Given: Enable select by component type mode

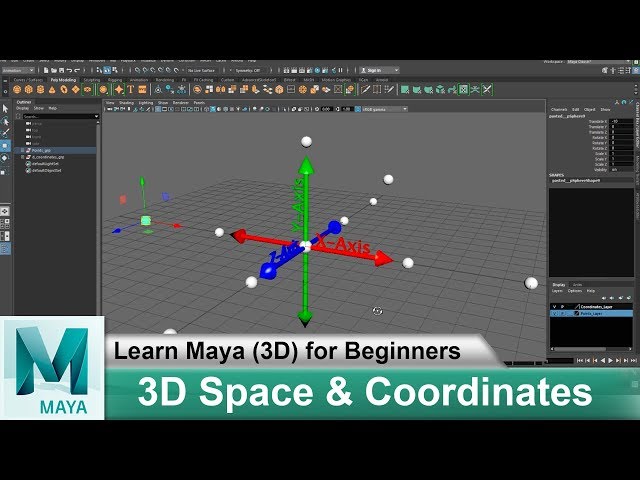Looking at the screenshot, I should (115, 71).
